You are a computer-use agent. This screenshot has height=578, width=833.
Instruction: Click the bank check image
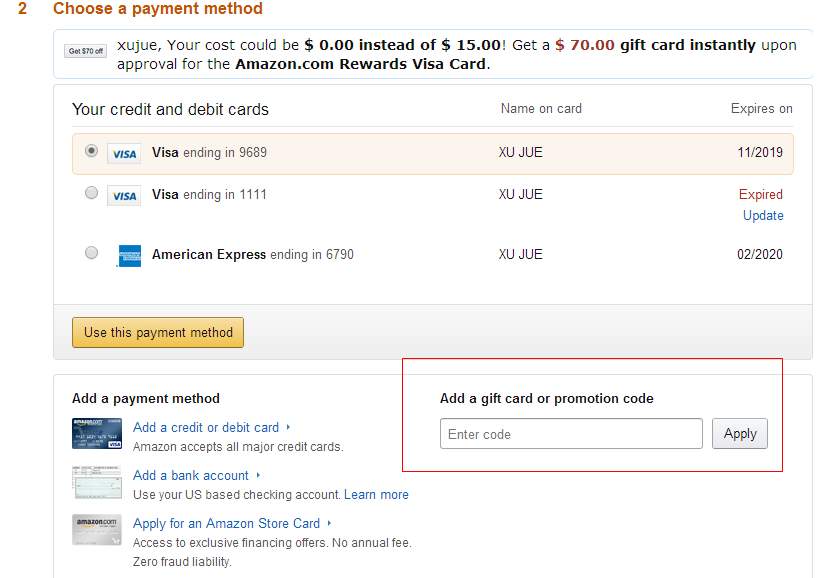[x=97, y=483]
